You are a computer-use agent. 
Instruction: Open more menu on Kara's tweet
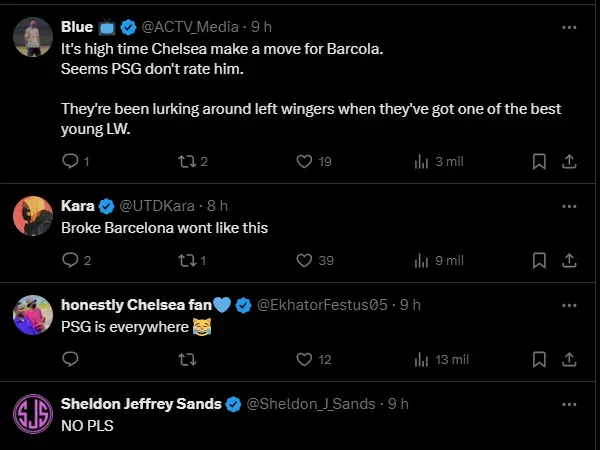568,206
